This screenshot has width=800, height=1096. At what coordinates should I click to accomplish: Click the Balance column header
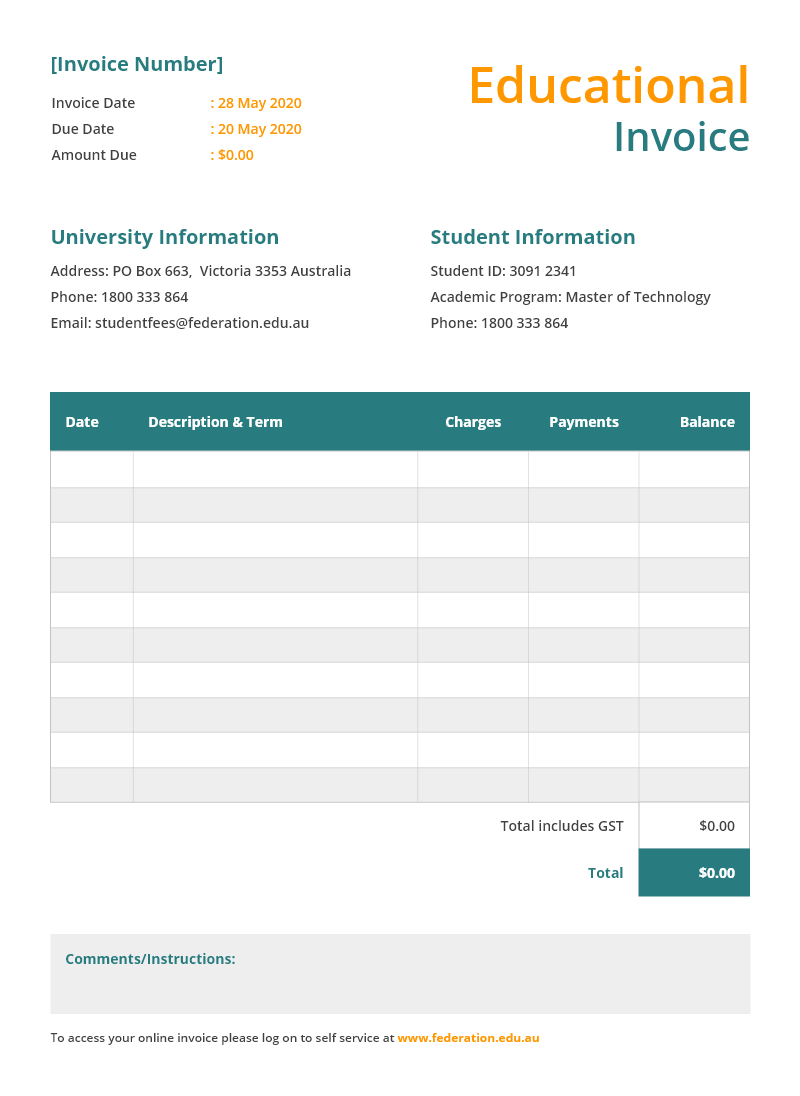click(707, 422)
